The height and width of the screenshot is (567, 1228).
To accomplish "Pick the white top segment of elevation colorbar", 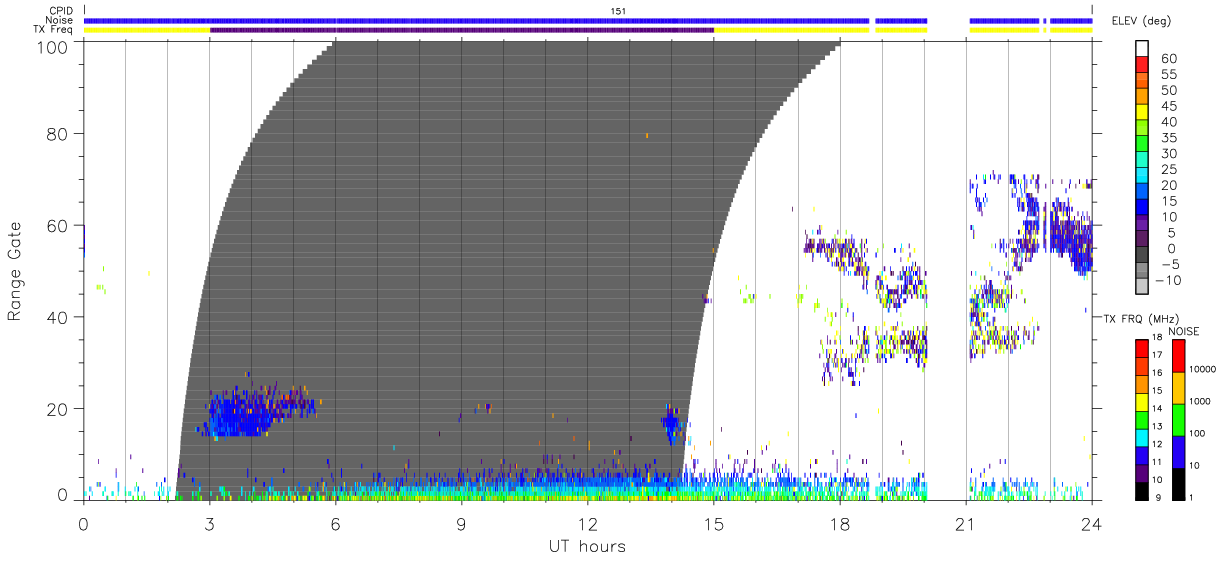I will click(1143, 49).
